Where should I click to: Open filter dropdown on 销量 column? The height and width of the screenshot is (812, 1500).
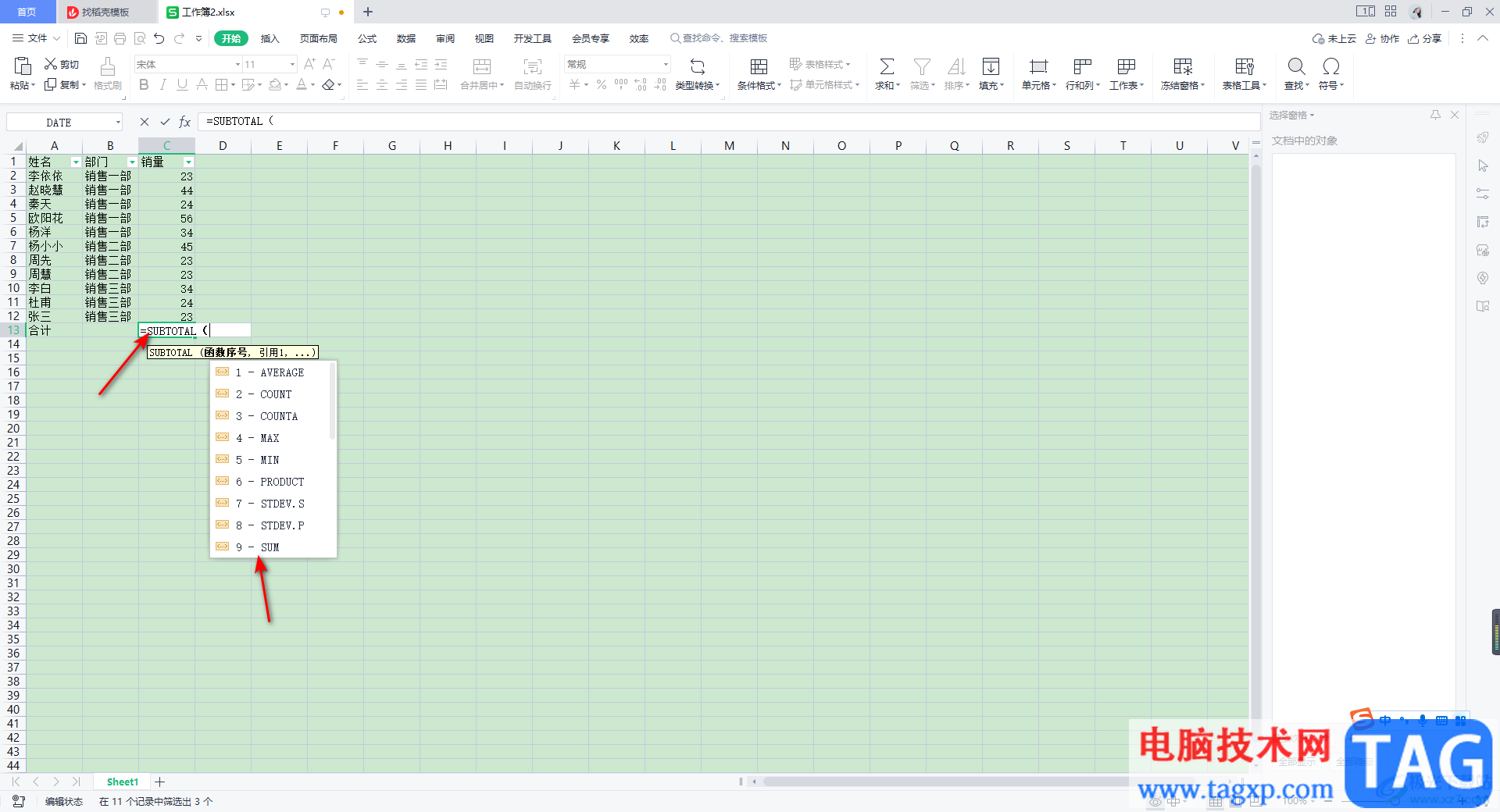click(188, 162)
